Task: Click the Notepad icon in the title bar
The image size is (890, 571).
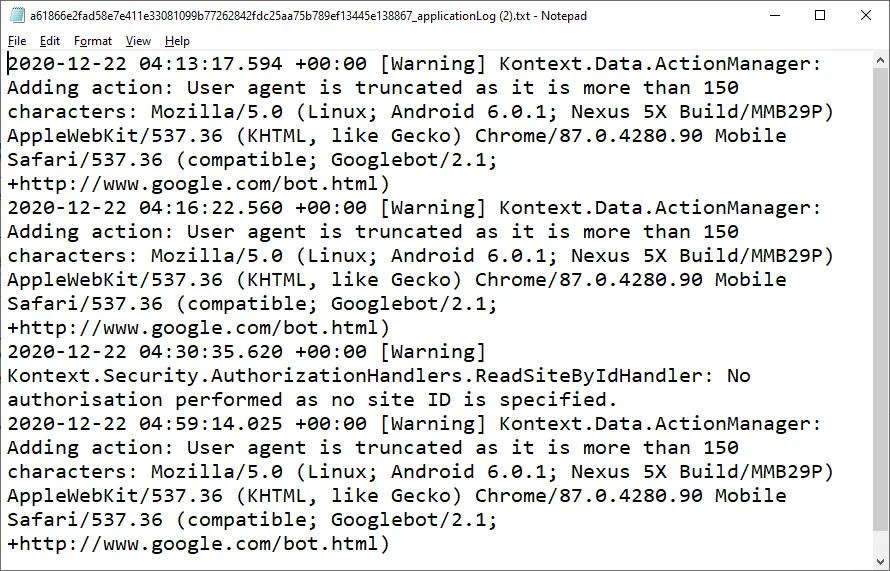Action: (x=16, y=15)
